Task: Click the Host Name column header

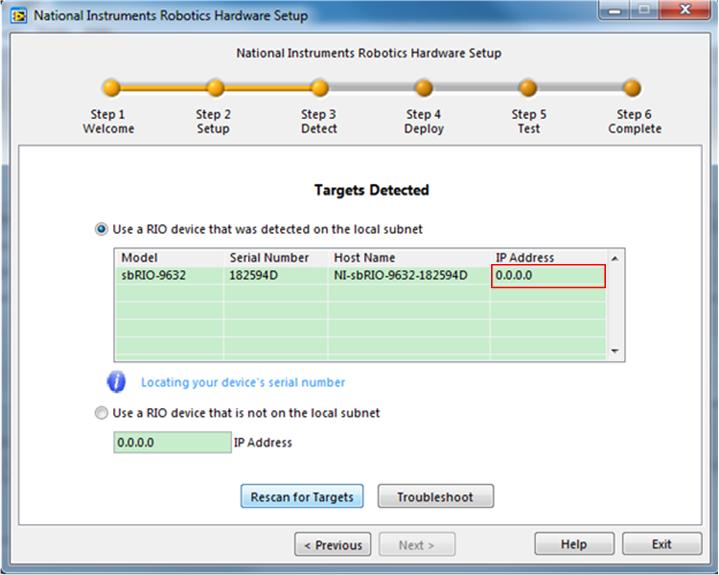Action: 365,258
